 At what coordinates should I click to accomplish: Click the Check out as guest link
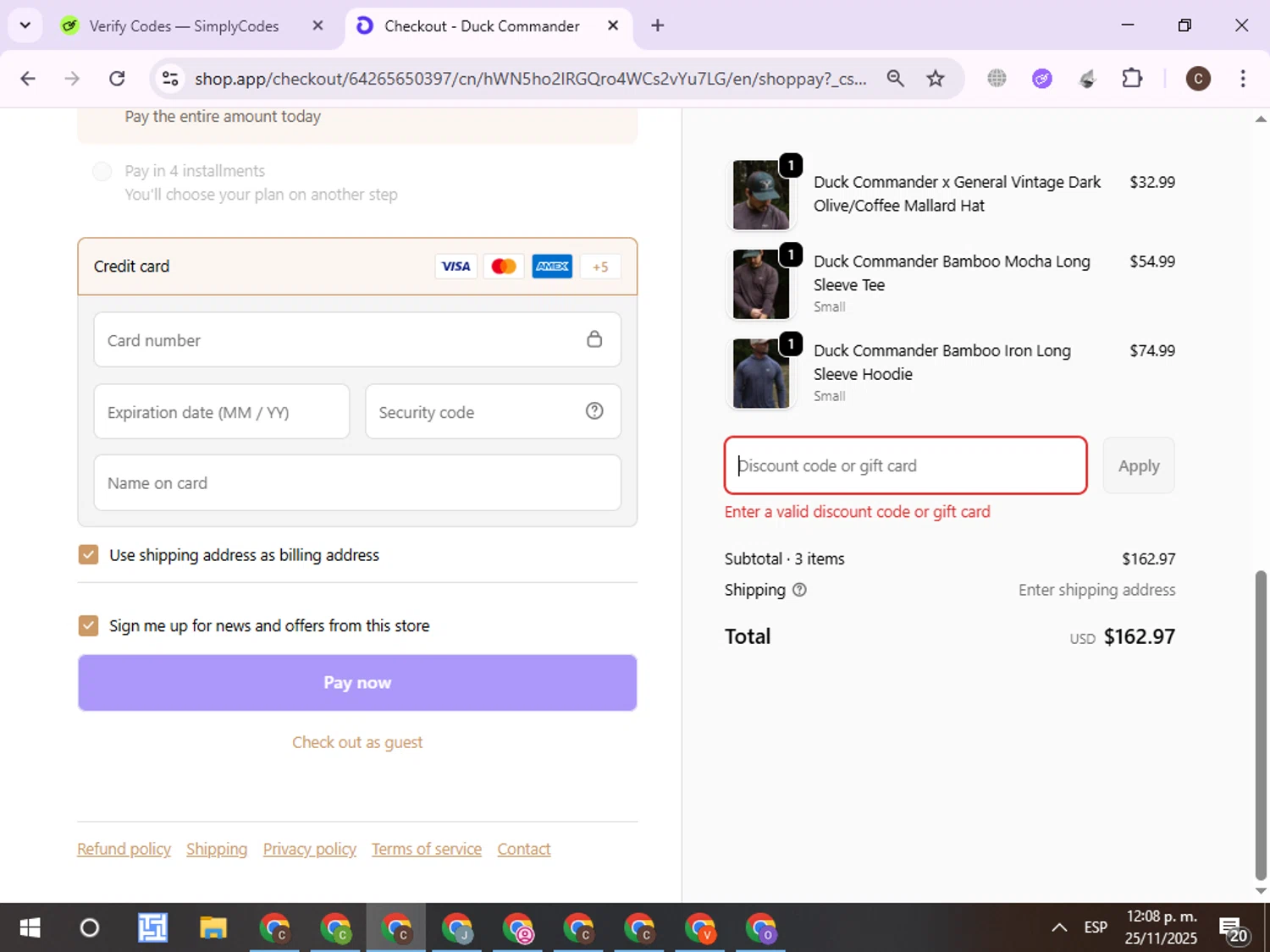point(357,742)
